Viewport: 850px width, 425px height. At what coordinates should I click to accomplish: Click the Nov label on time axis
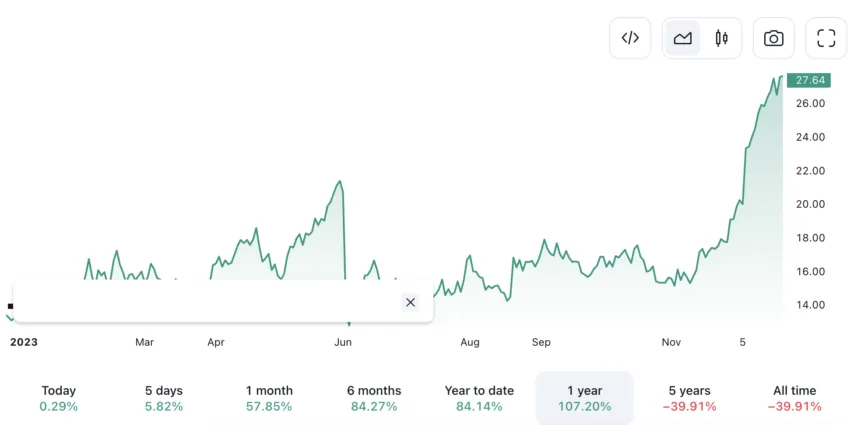[x=671, y=342]
